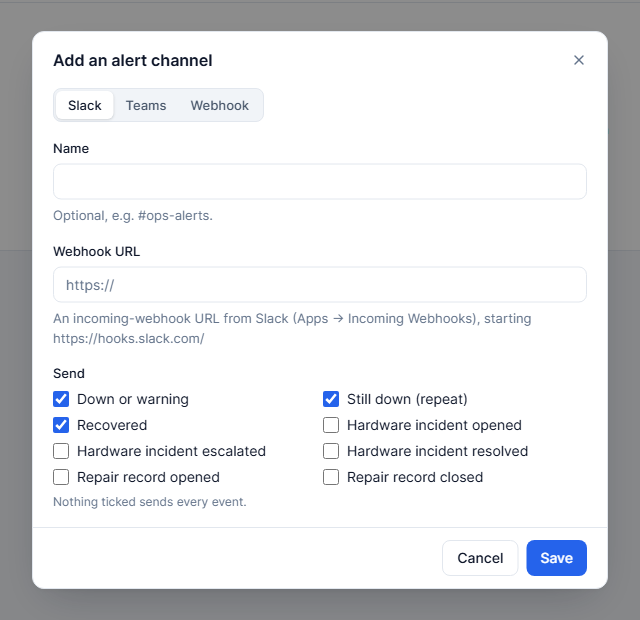This screenshot has width=640, height=620.
Task: Switch to the Teams tab
Action: [146, 105]
